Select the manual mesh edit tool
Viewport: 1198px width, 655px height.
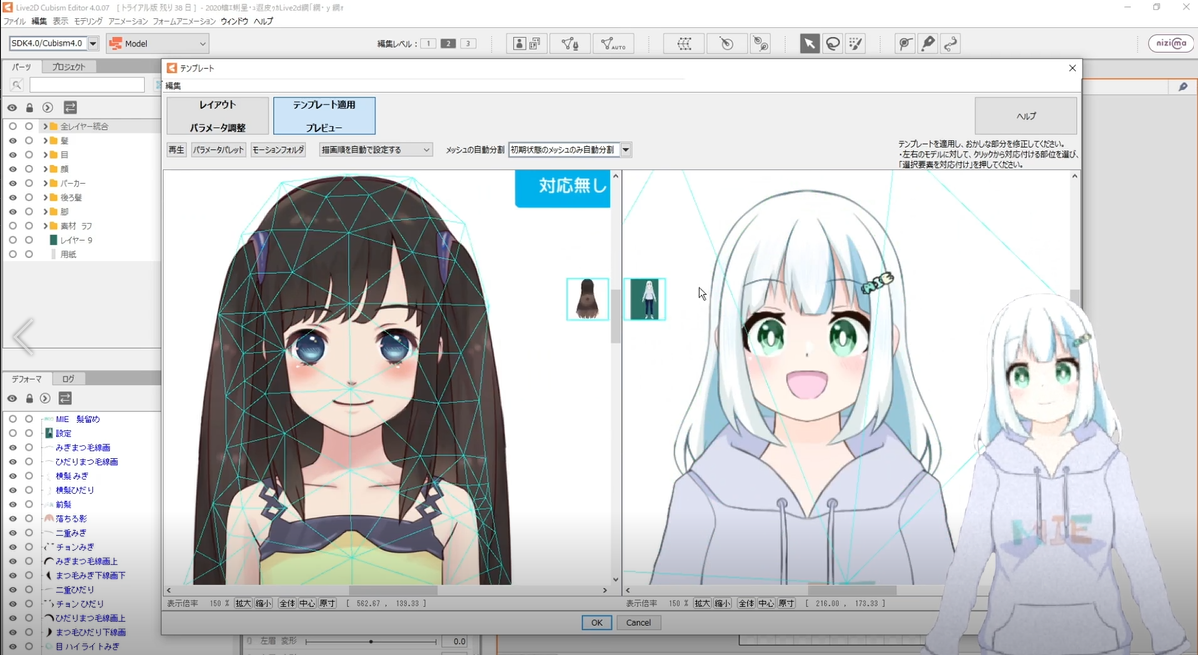point(569,44)
